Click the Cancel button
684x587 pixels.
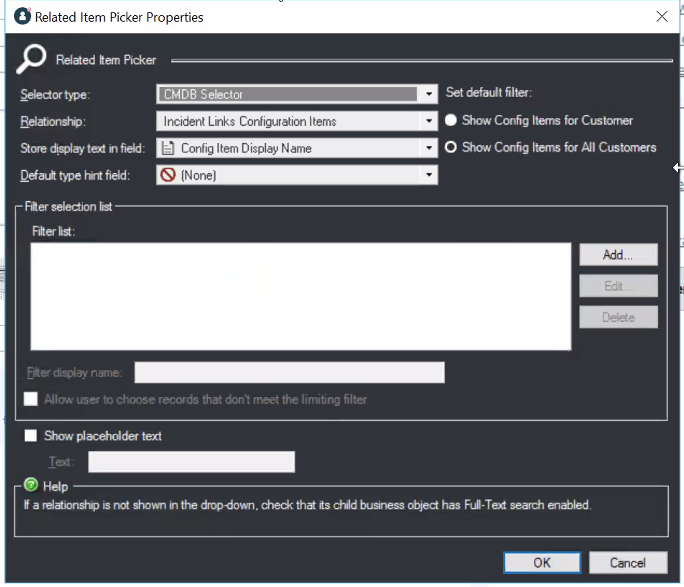628,563
